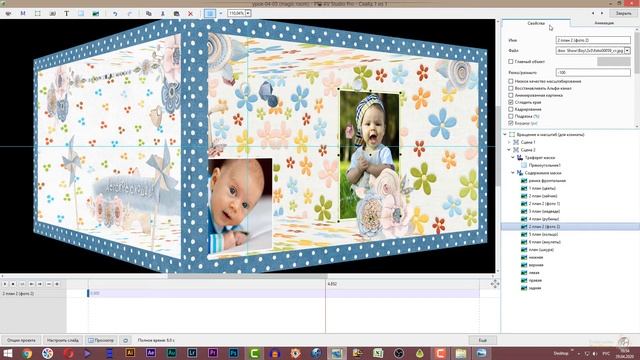Collapse the Трафарет маски node

(513, 158)
